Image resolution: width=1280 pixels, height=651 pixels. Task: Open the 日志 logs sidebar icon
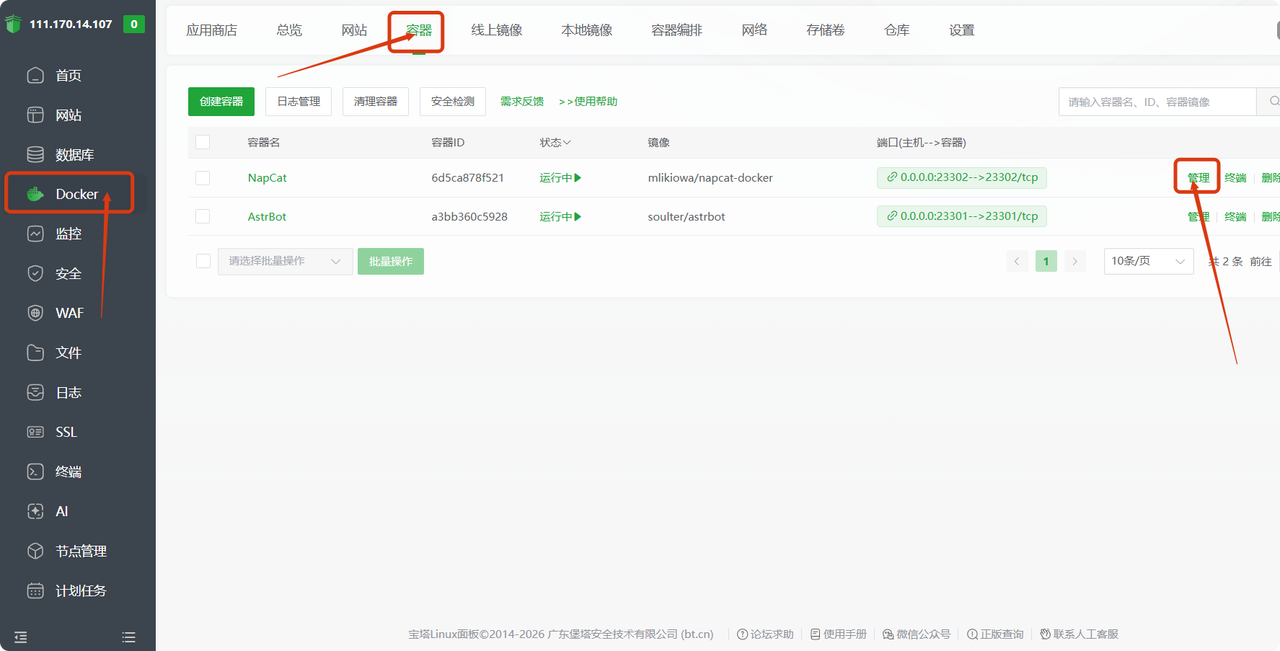coord(36,392)
